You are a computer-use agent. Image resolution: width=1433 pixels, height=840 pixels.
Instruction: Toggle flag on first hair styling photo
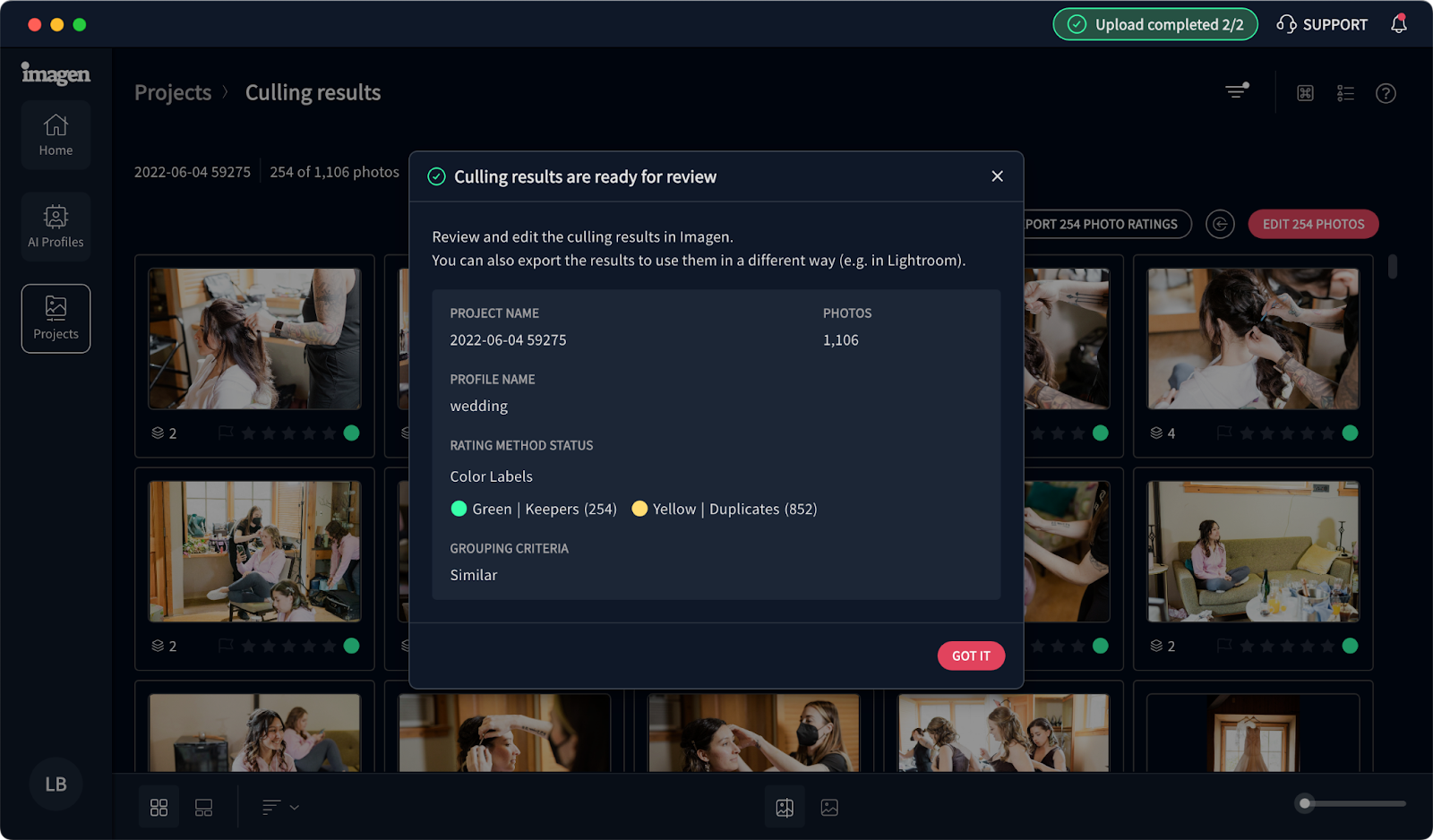click(x=226, y=433)
